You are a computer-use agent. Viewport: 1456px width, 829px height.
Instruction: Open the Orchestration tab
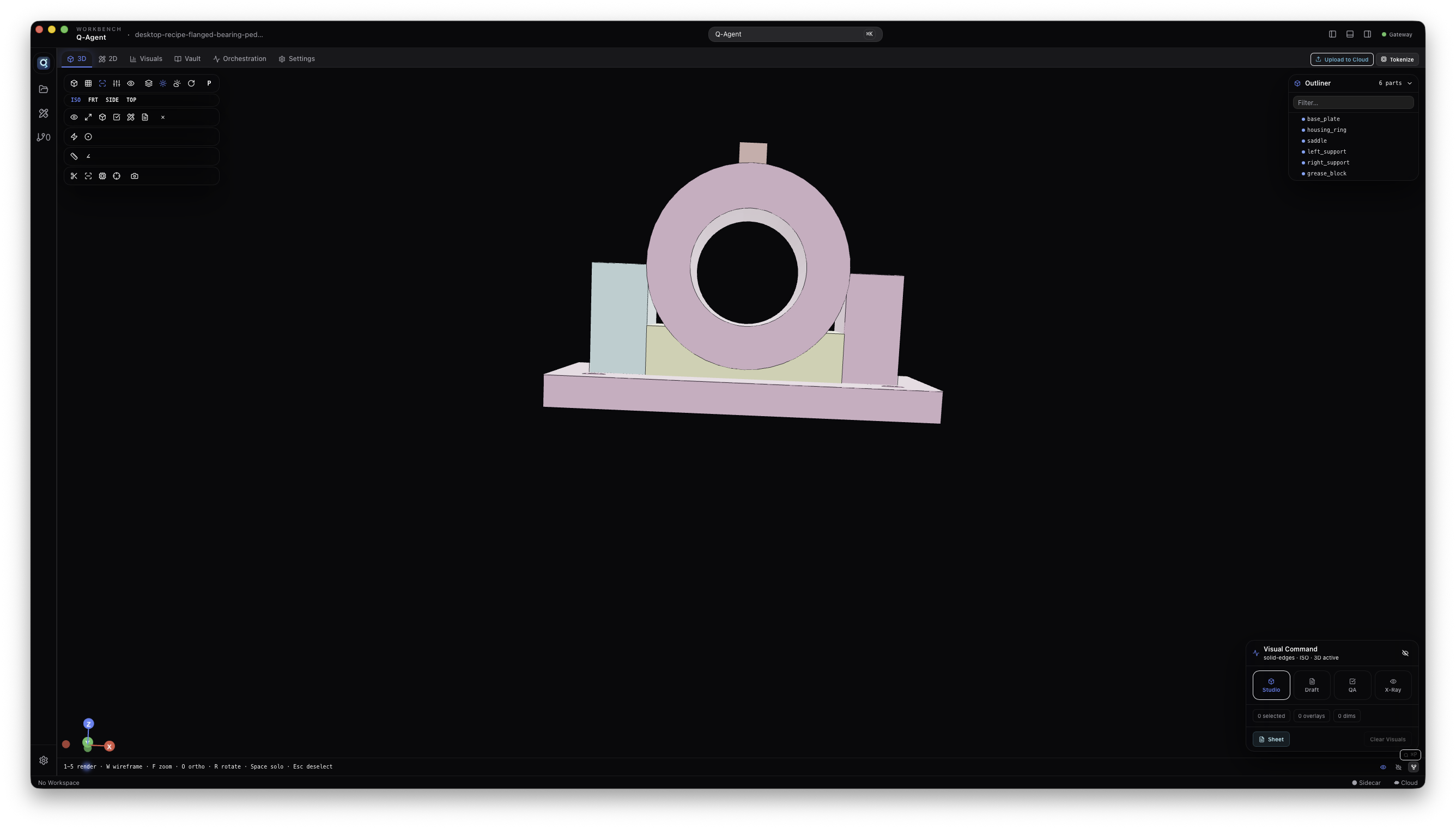(x=240, y=59)
